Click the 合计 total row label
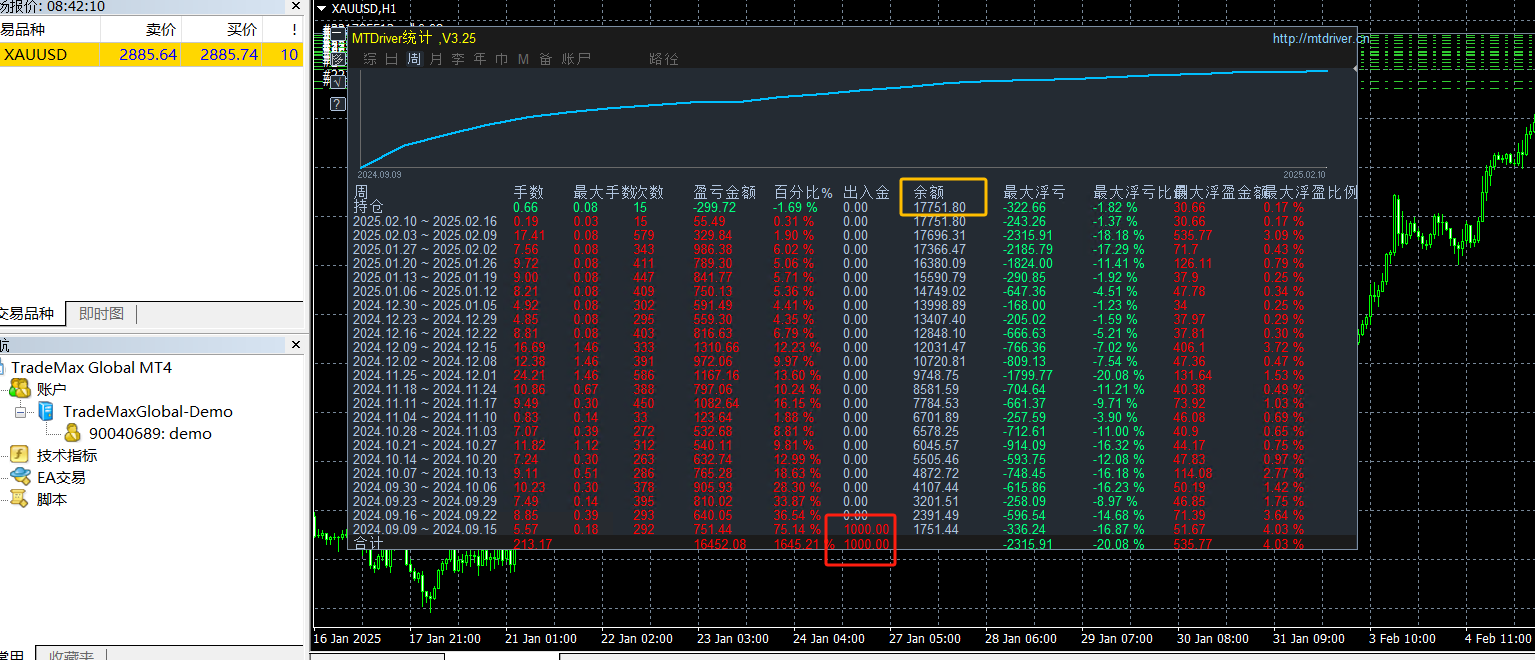Screen dimensions: 1535x660 368,543
